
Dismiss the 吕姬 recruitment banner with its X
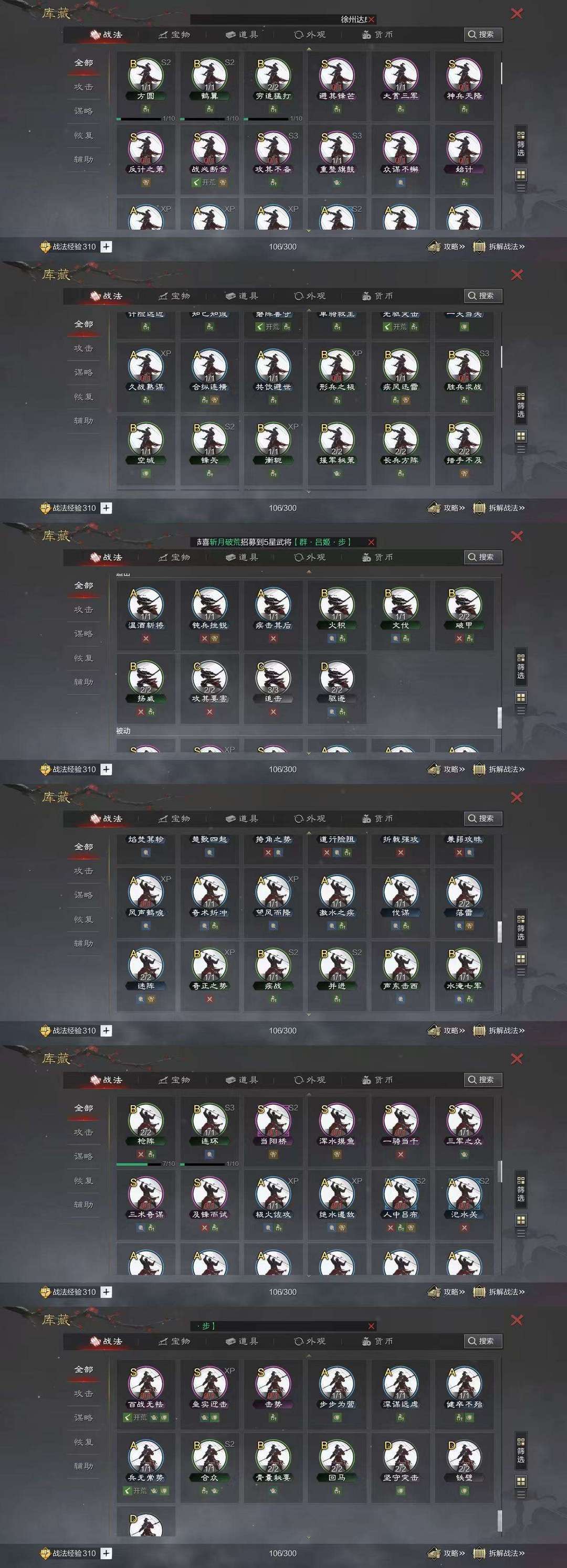(371, 542)
